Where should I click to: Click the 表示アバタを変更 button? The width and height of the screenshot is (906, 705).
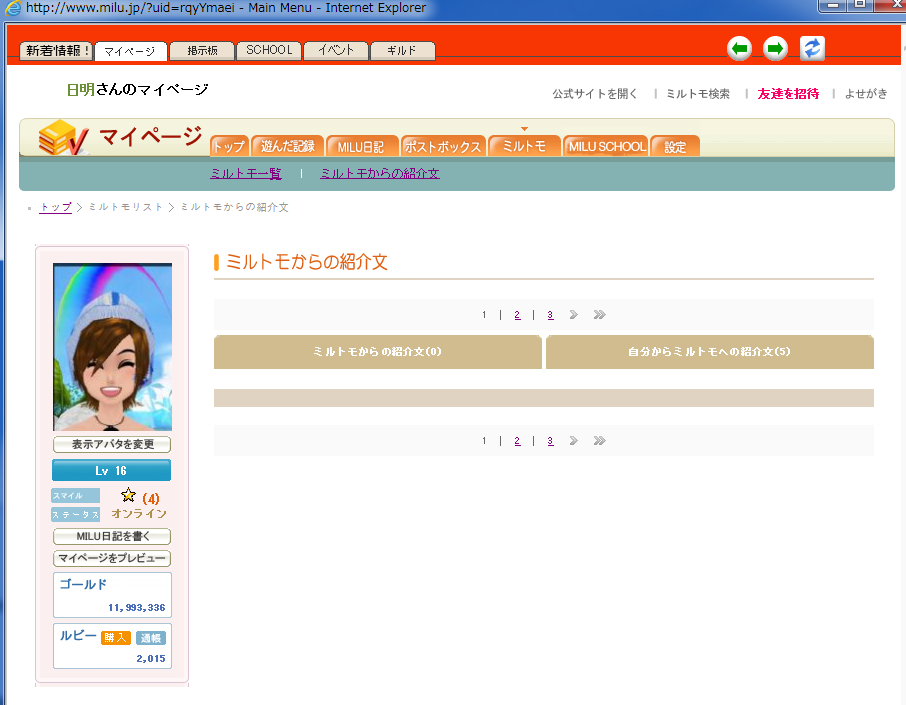pos(112,445)
